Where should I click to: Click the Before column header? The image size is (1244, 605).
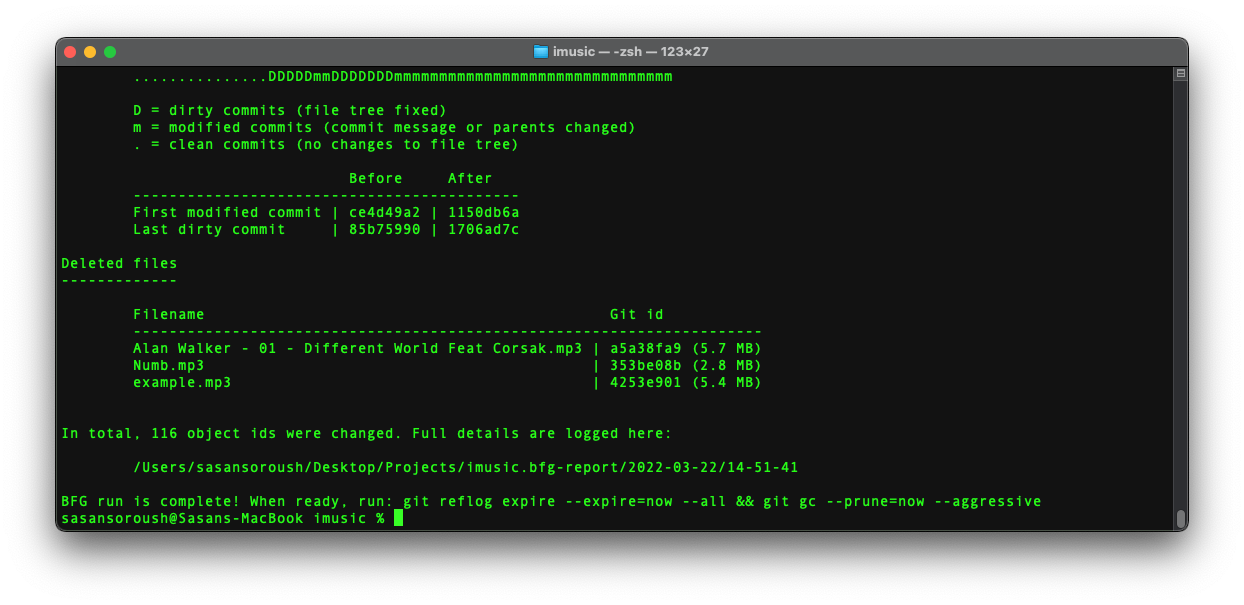tap(376, 178)
